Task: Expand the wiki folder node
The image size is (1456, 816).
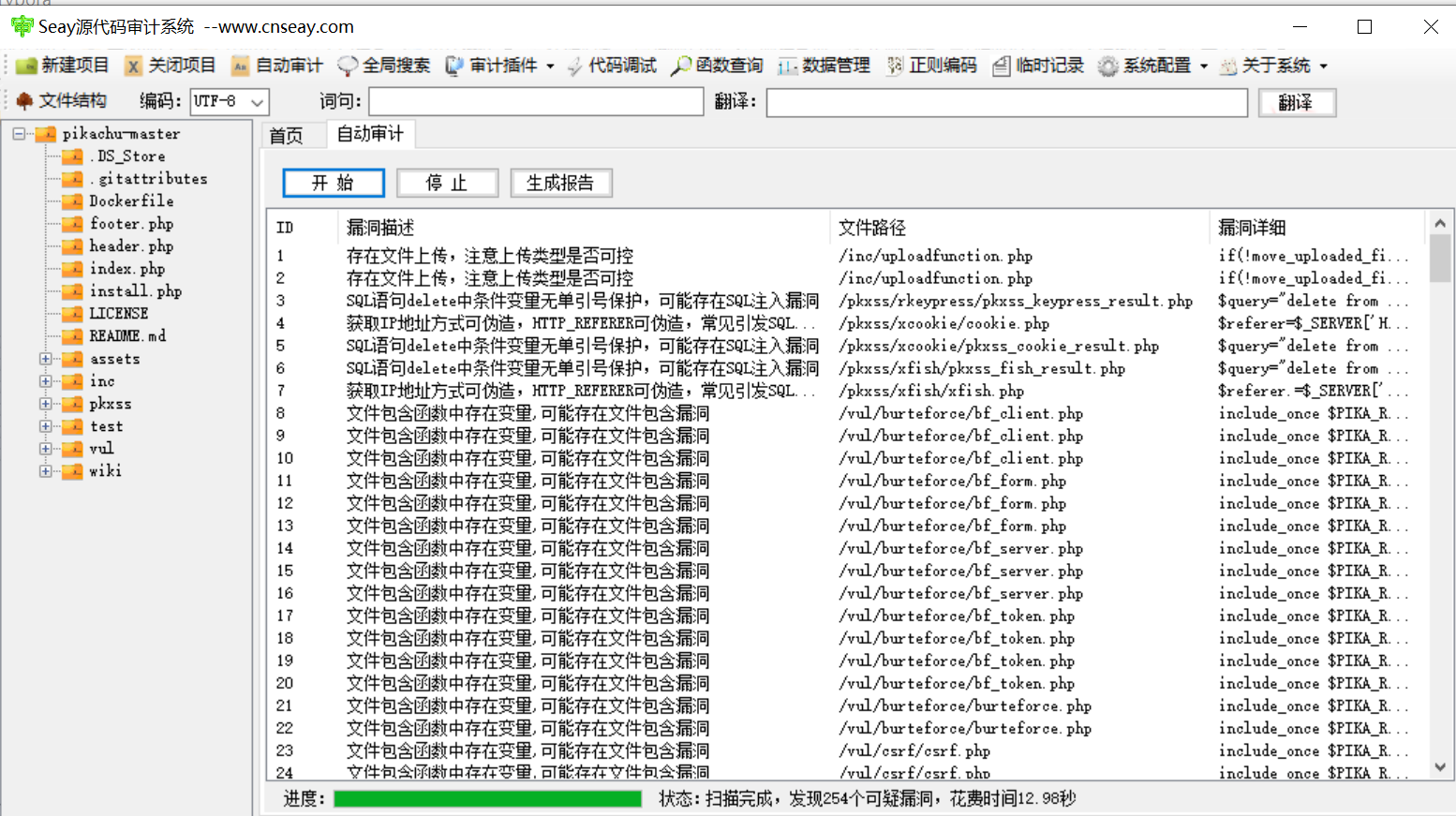Action: [x=45, y=471]
